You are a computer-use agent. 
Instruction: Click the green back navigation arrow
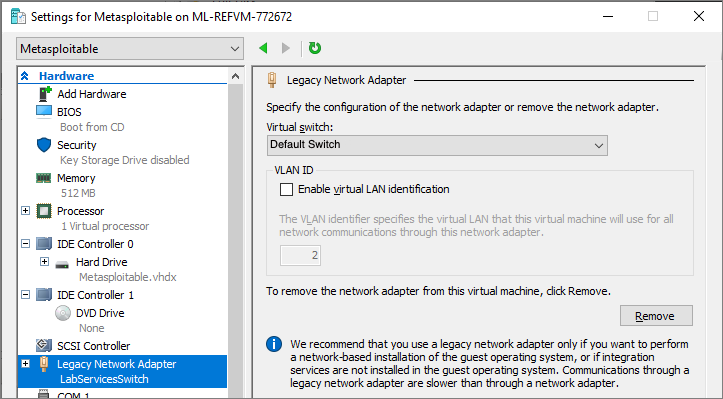[263, 48]
